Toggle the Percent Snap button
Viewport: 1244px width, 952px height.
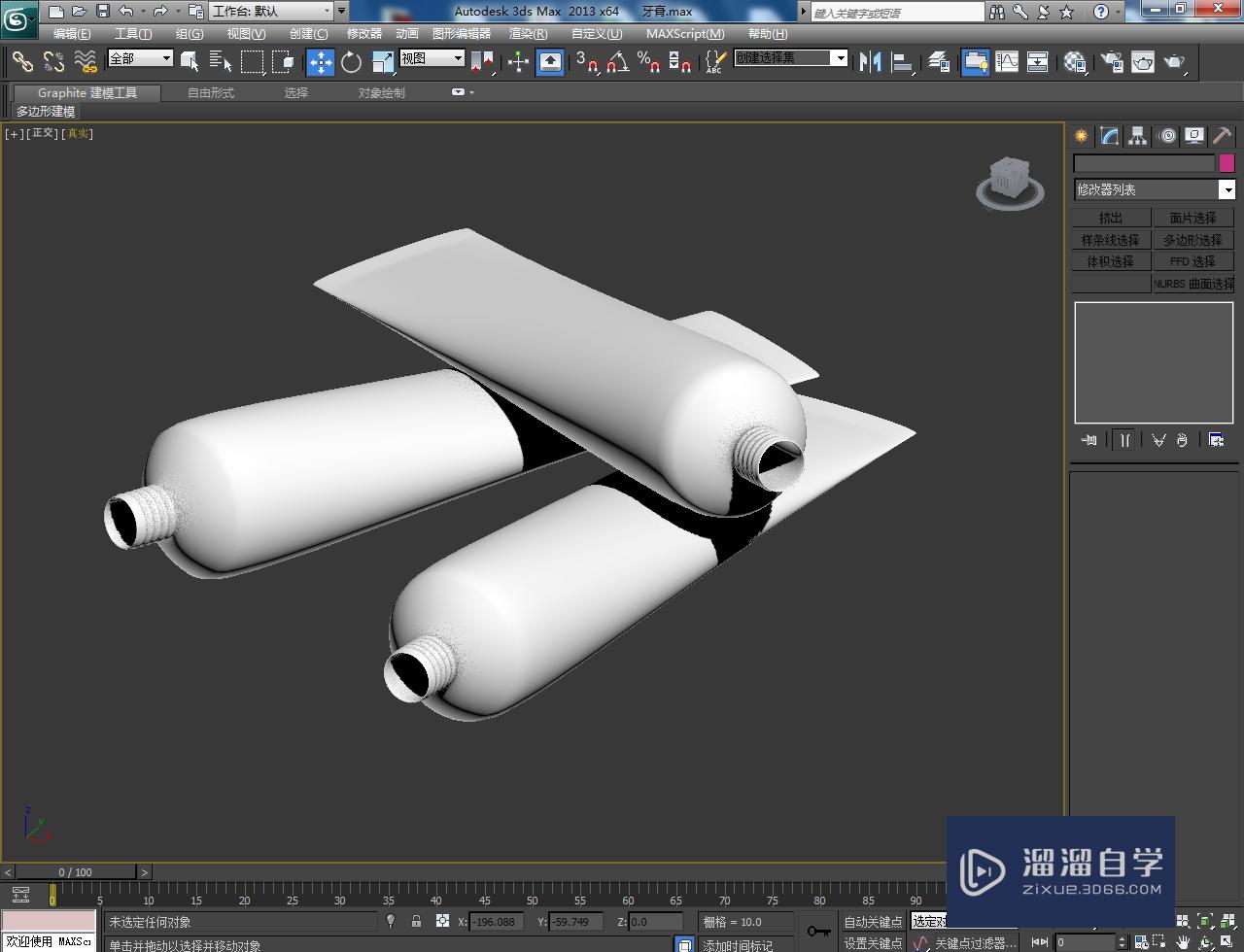tap(648, 62)
